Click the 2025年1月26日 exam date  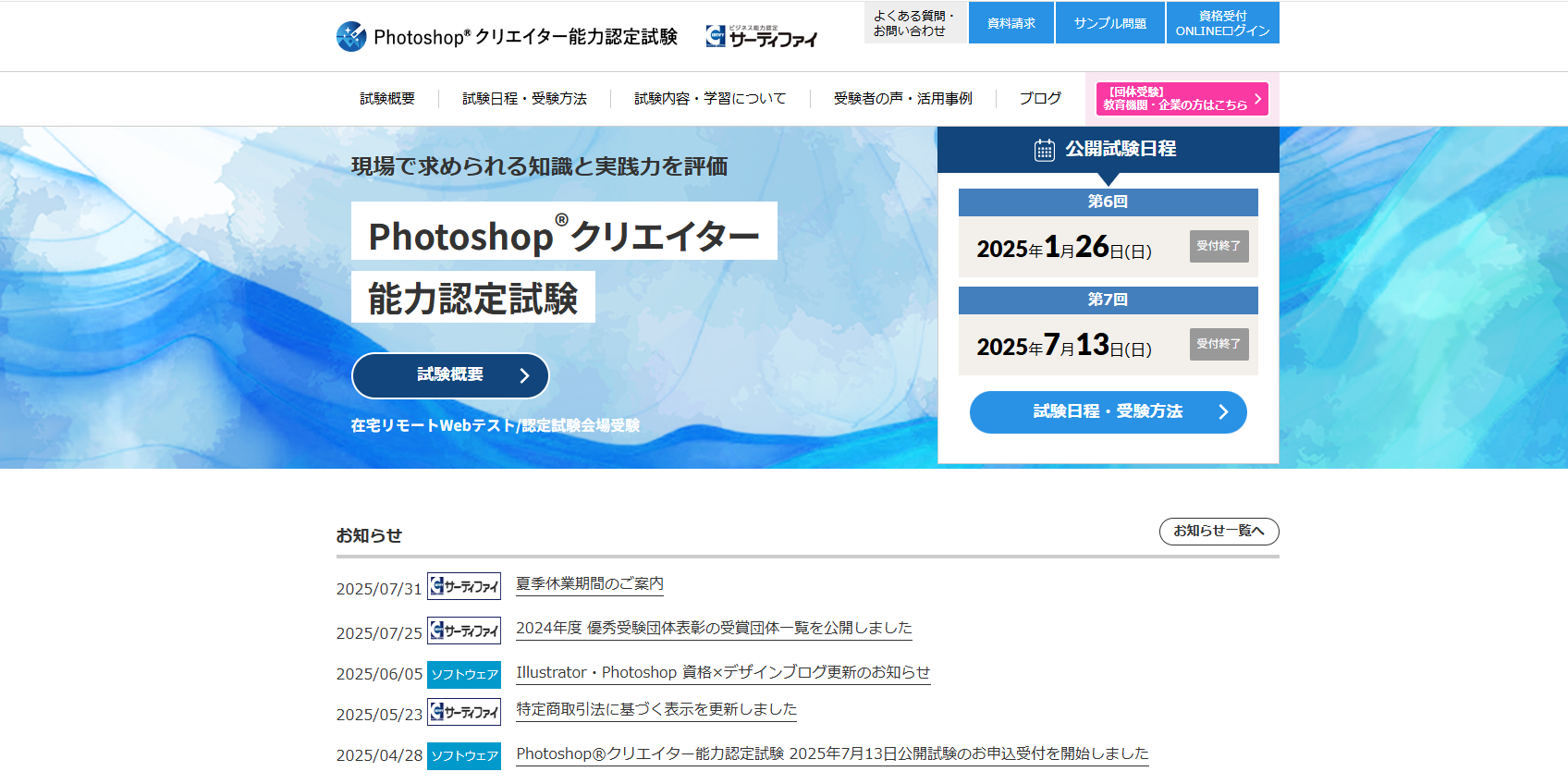click(x=1064, y=247)
